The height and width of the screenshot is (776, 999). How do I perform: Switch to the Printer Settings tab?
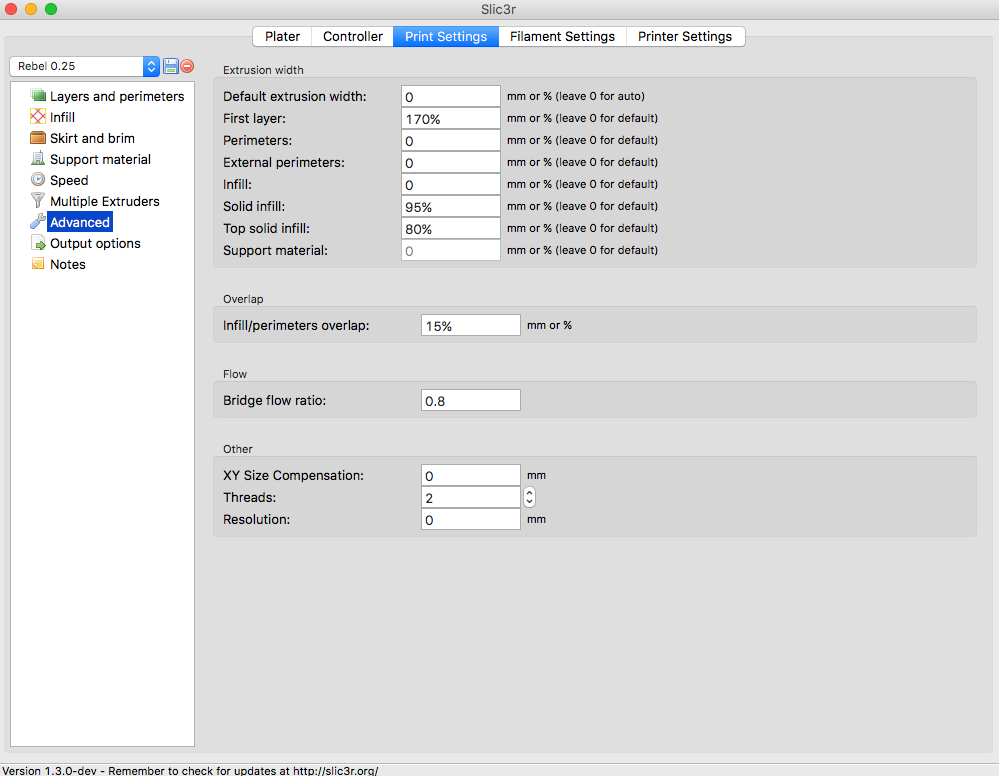click(x=685, y=36)
